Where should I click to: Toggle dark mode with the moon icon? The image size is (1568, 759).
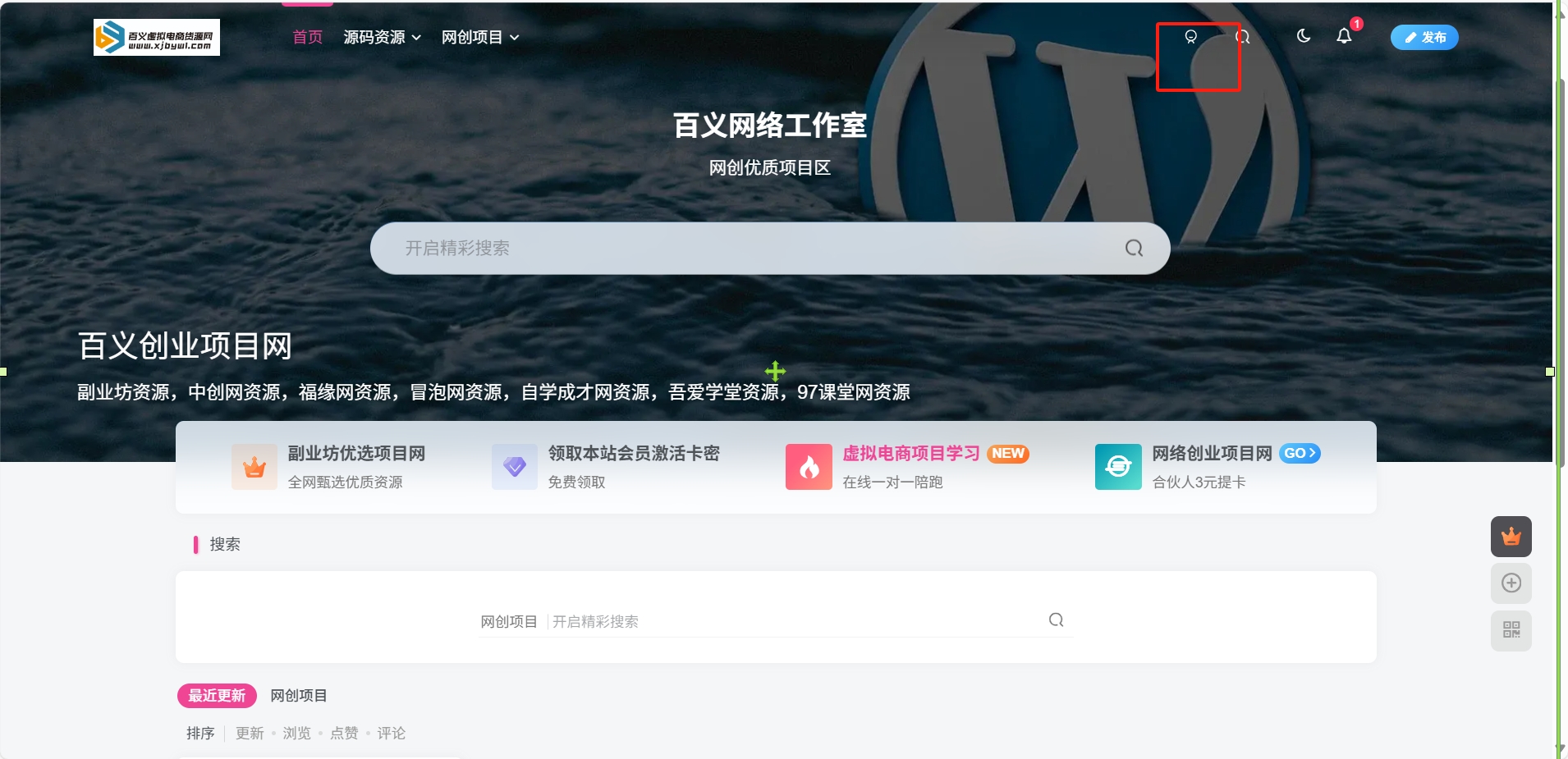pyautogui.click(x=1303, y=36)
